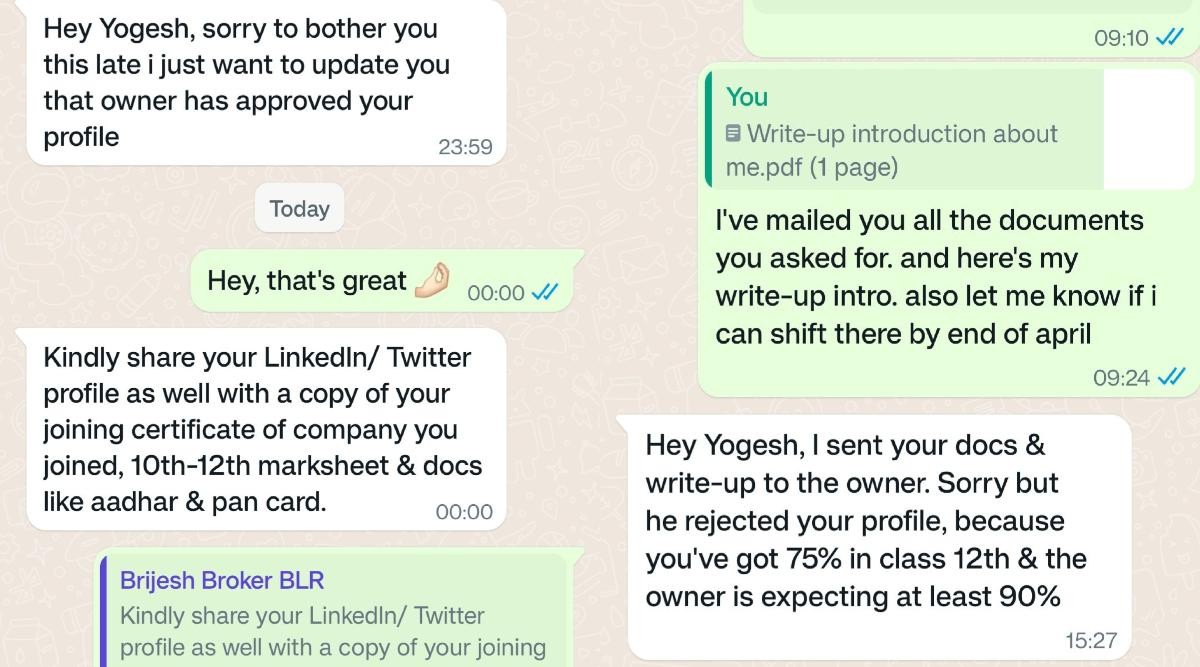Image resolution: width=1200 pixels, height=667 pixels.
Task: Click the read ticks beside 09:24
Action: tap(1169, 377)
